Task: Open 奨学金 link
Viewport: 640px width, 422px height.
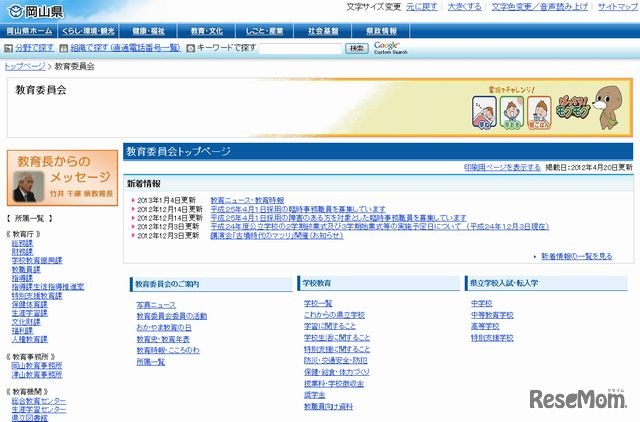Action: [315, 395]
